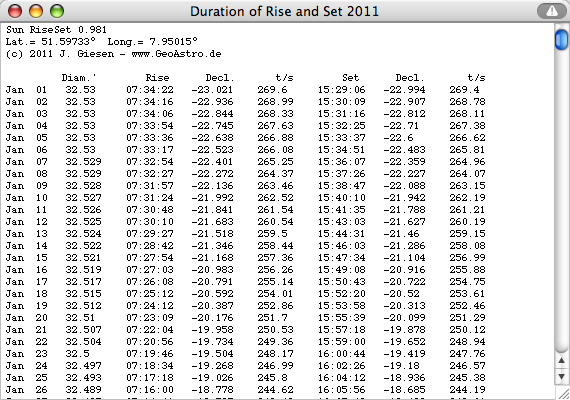The width and height of the screenshot is (570, 400).
Task: Click the value 254.75 in Jan 17 row
Action: click(467, 282)
